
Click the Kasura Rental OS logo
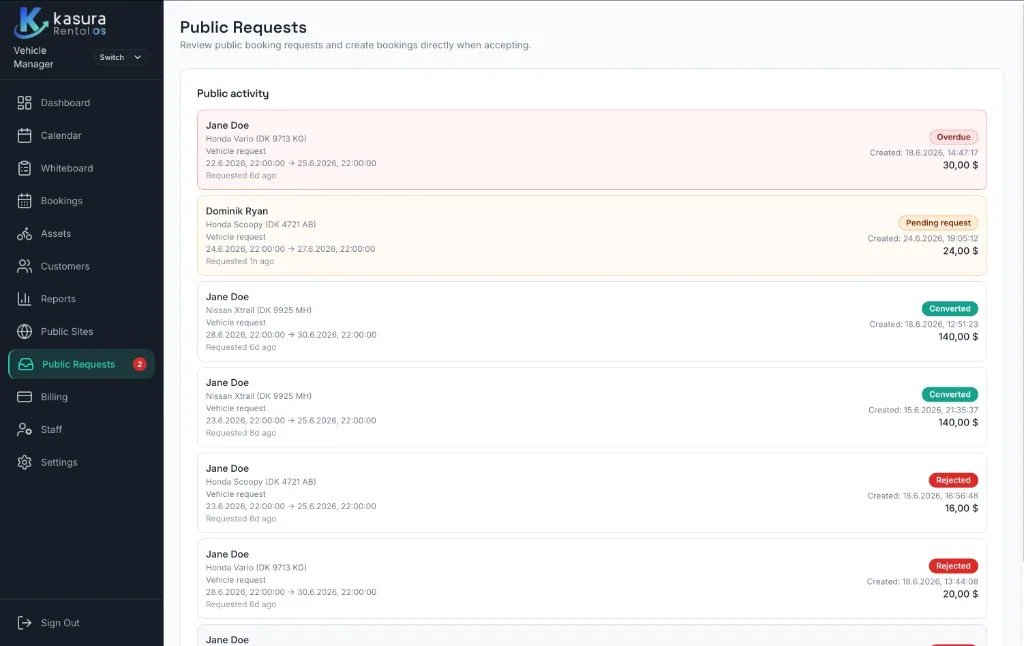60,22
